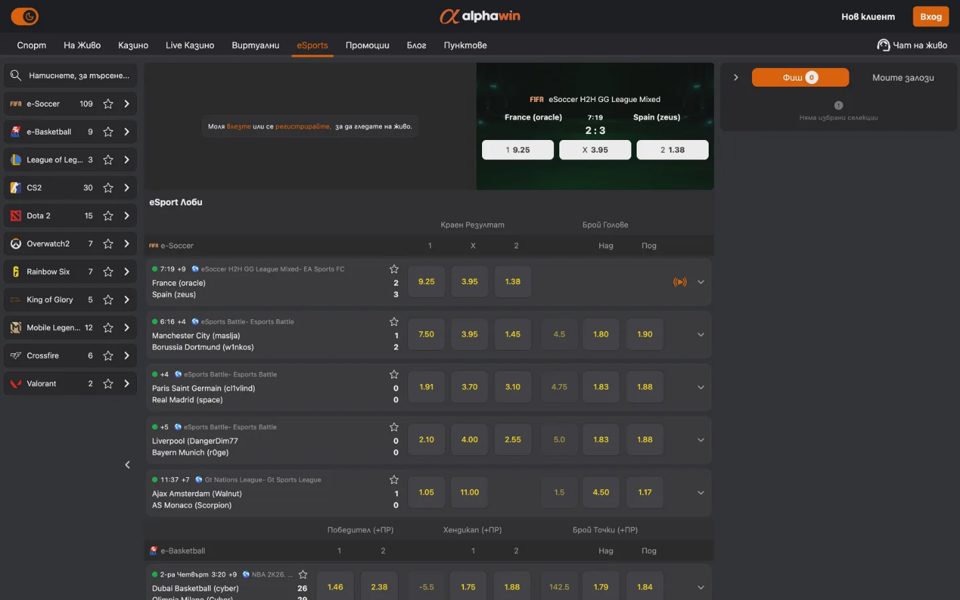Click the влезте login link
The image size is (960, 600).
coord(239,127)
